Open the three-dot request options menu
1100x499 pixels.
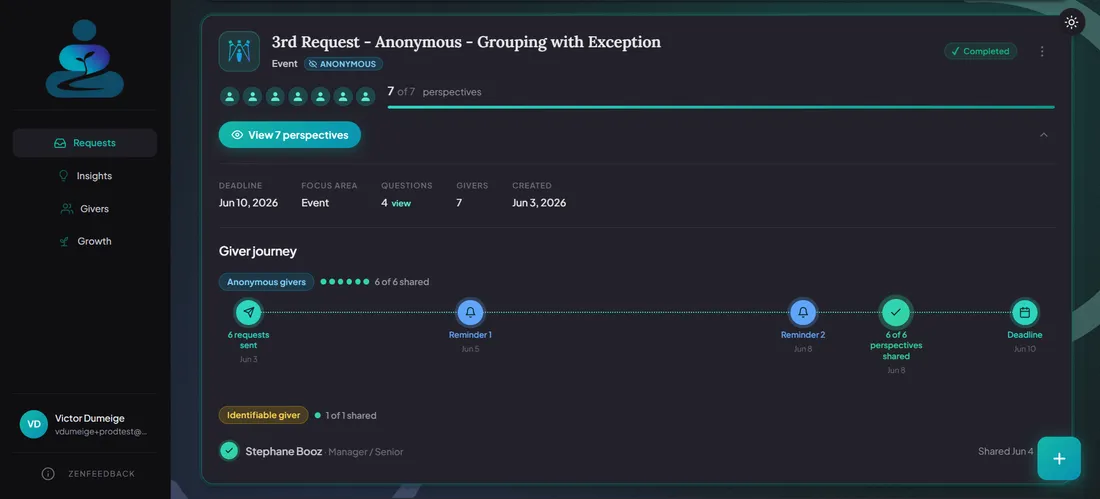(1042, 51)
